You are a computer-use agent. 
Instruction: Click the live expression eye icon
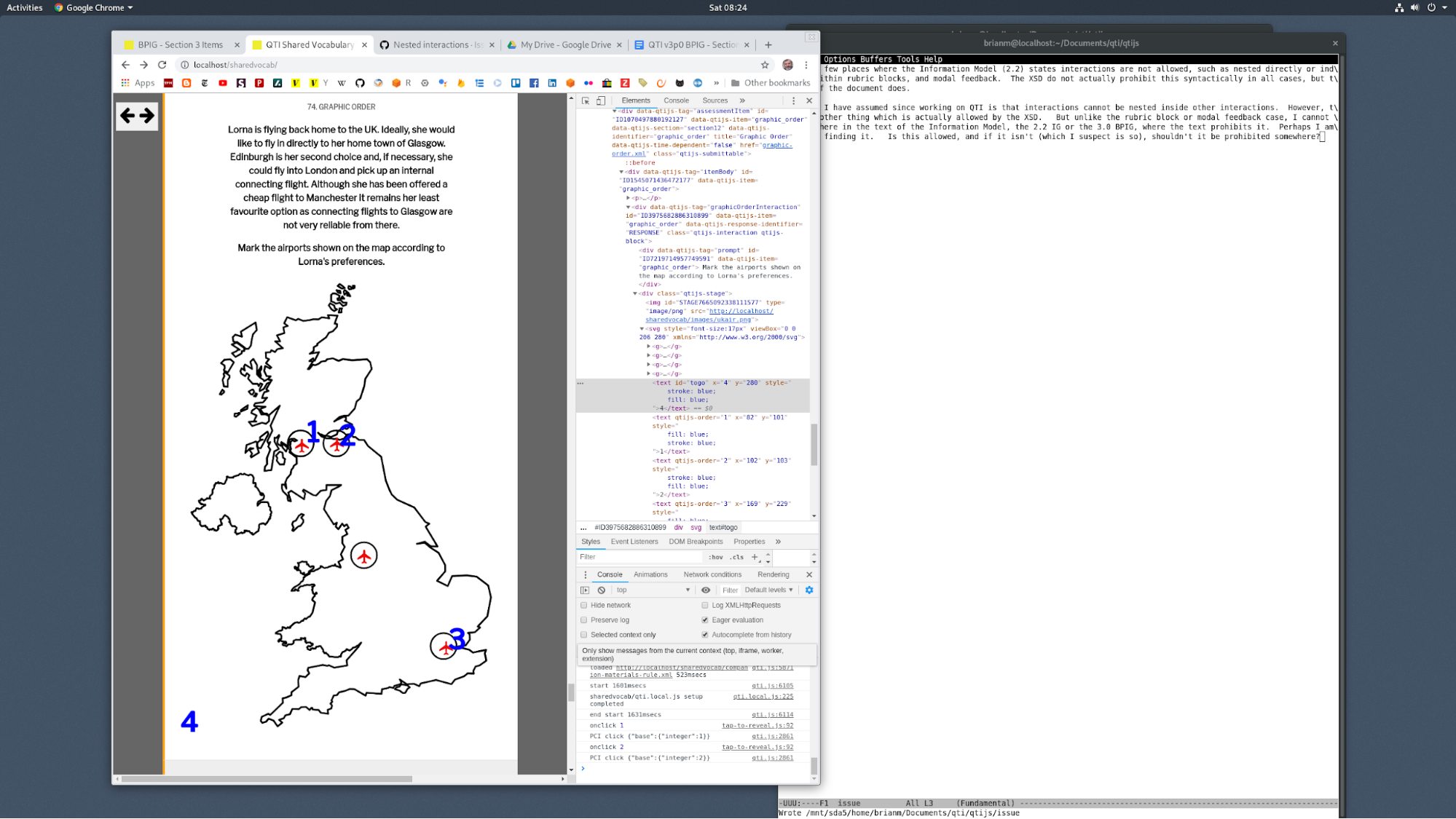[x=706, y=590]
